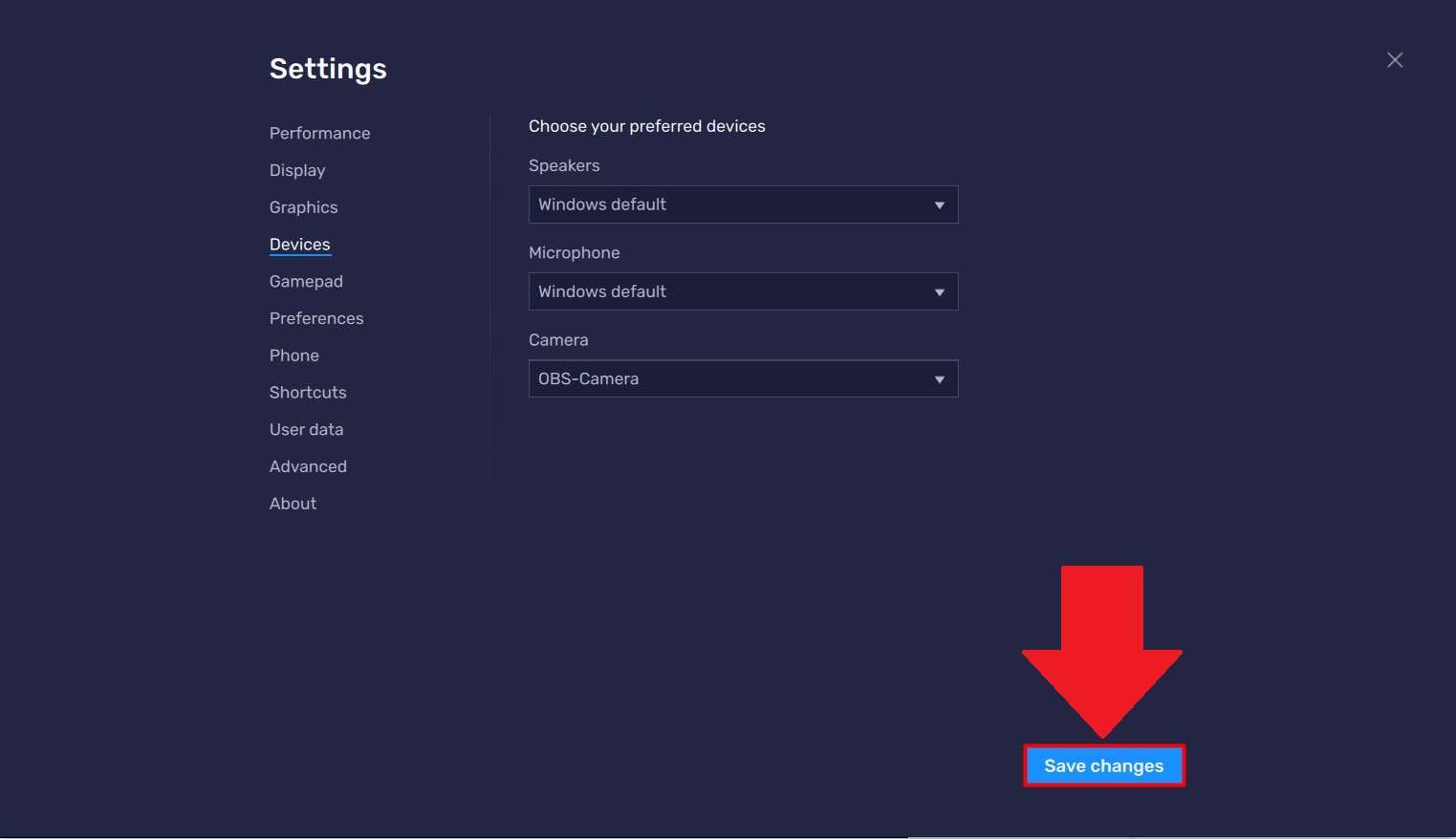Select the Devices sidebar item
This screenshot has width=1456, height=839.
pos(299,245)
